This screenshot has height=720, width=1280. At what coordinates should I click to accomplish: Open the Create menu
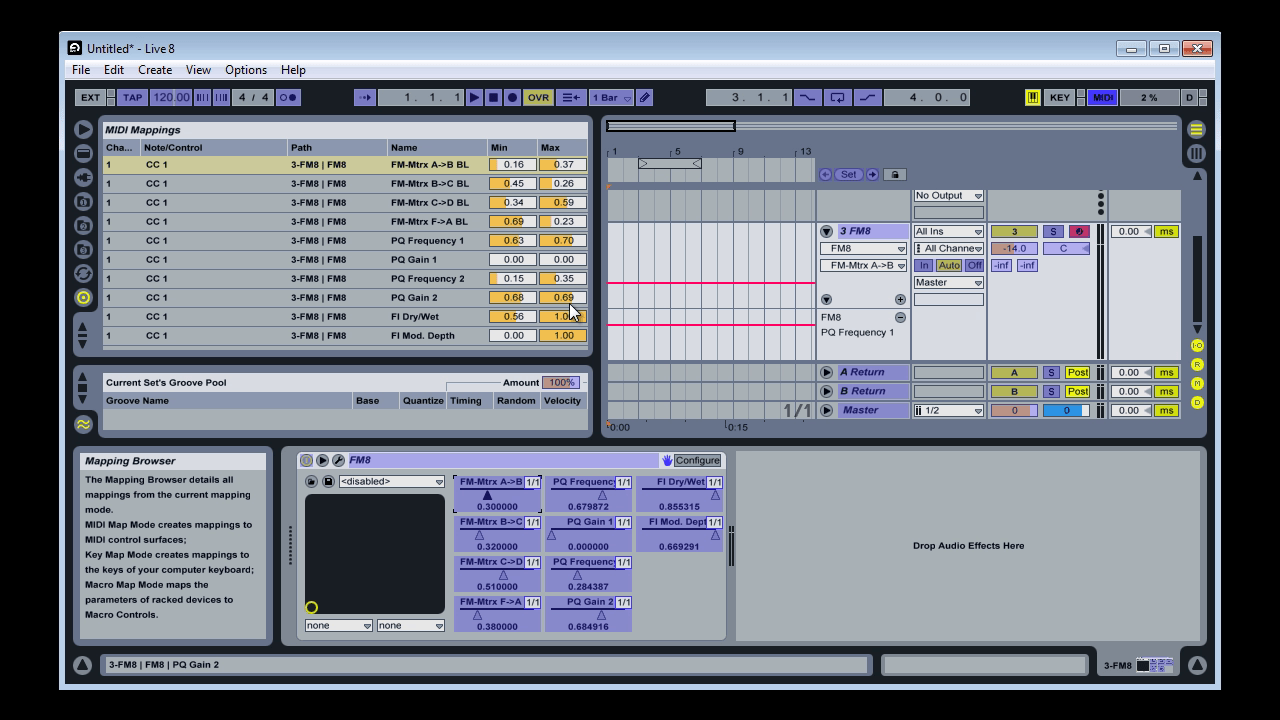coord(155,70)
